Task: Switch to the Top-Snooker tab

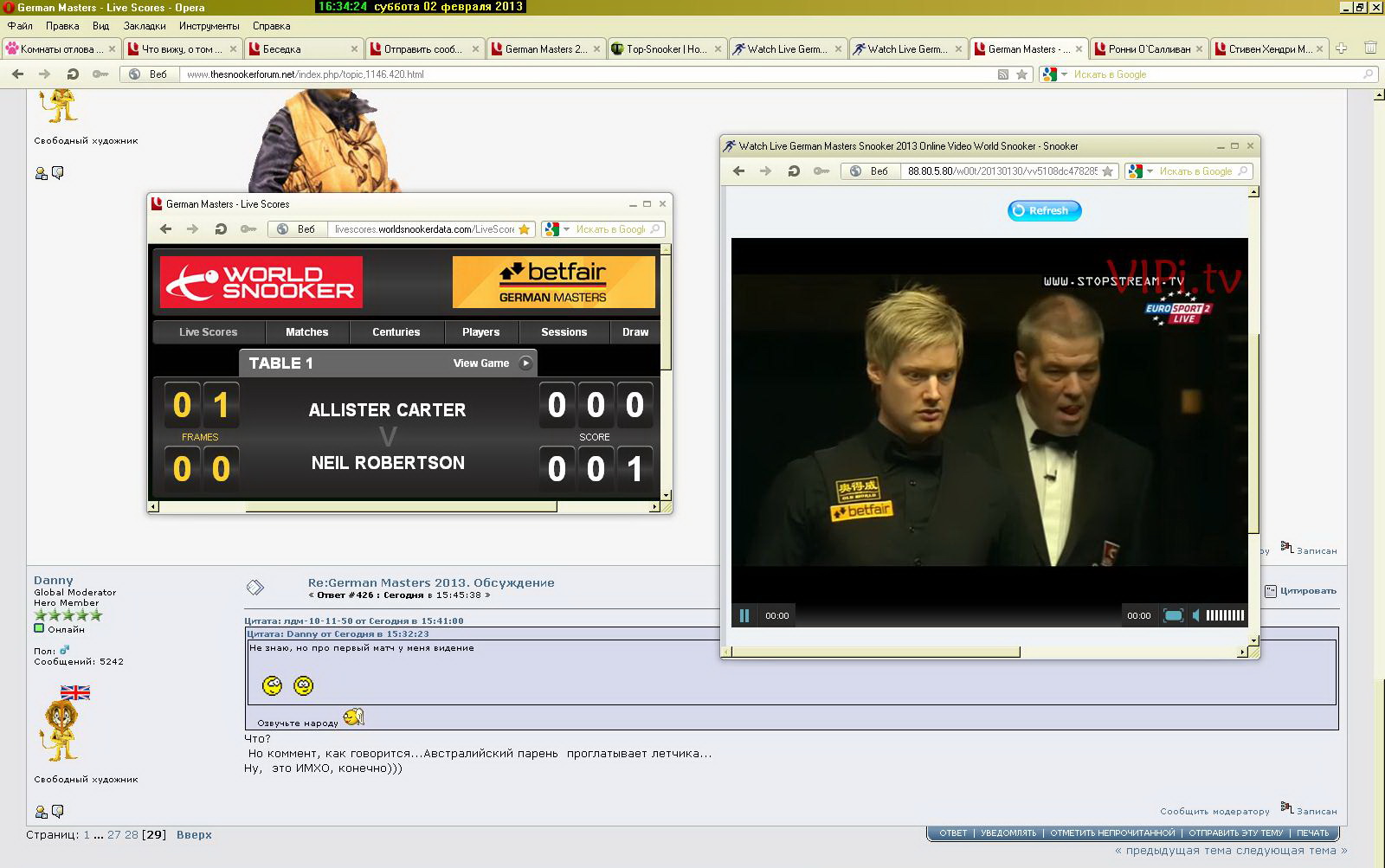Action: 666,48
